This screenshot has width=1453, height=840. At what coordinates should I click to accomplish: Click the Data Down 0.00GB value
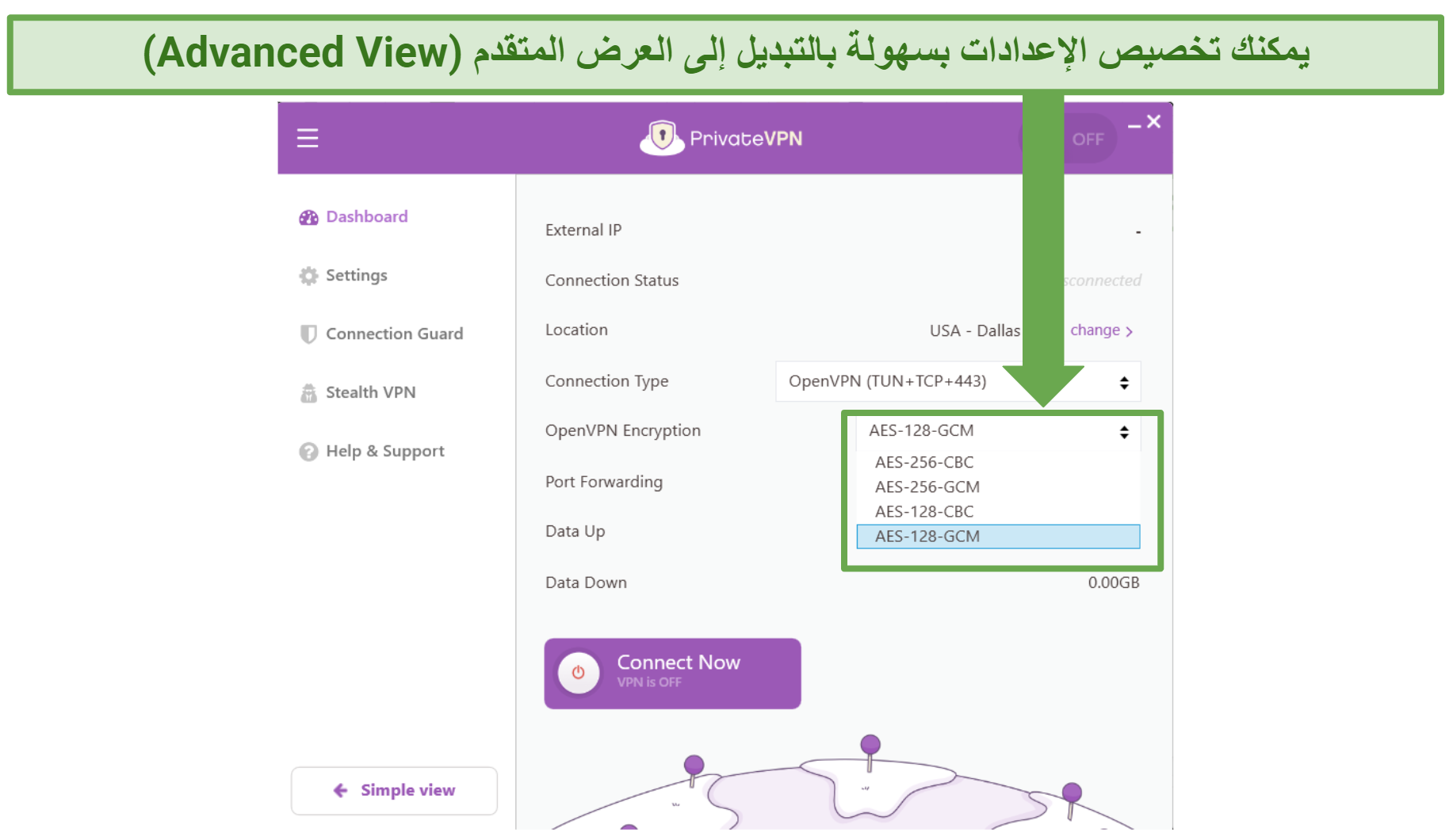click(1114, 582)
